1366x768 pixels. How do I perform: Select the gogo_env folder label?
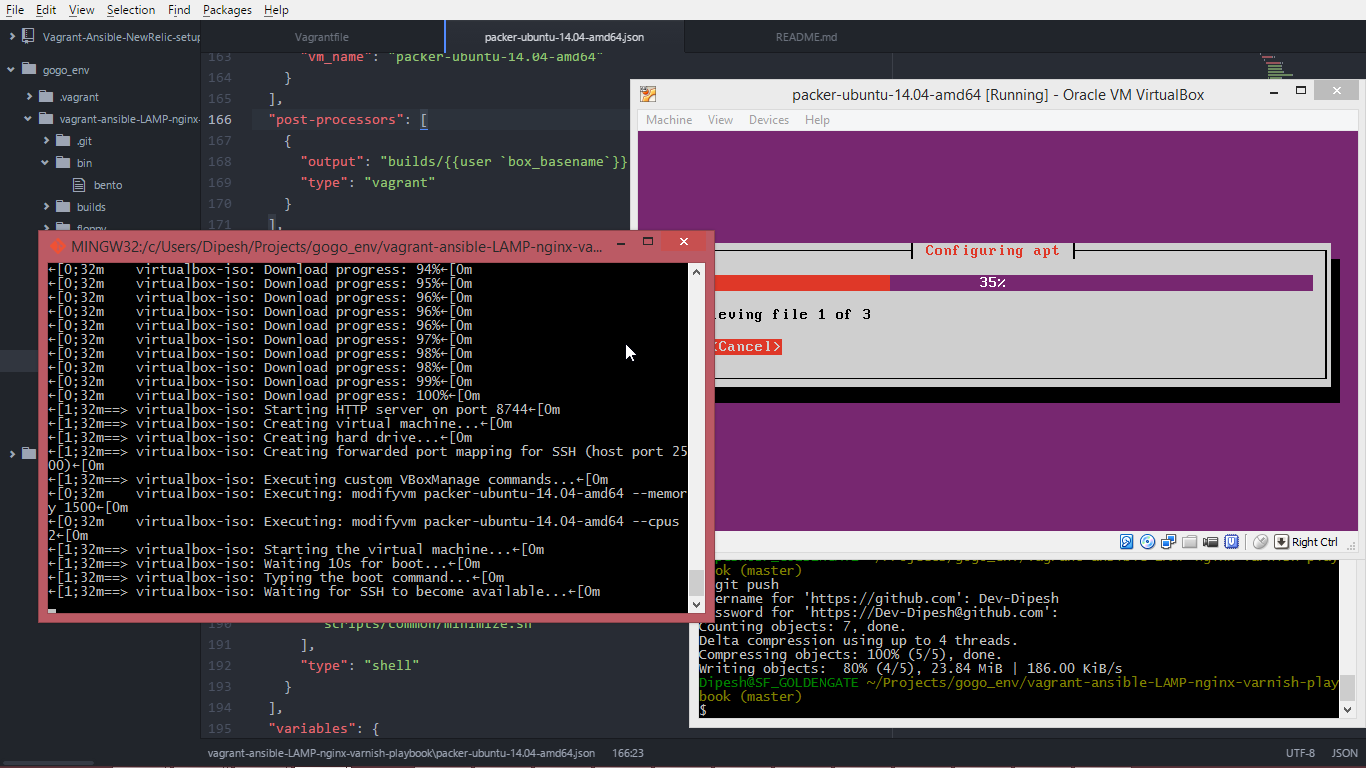pos(66,70)
